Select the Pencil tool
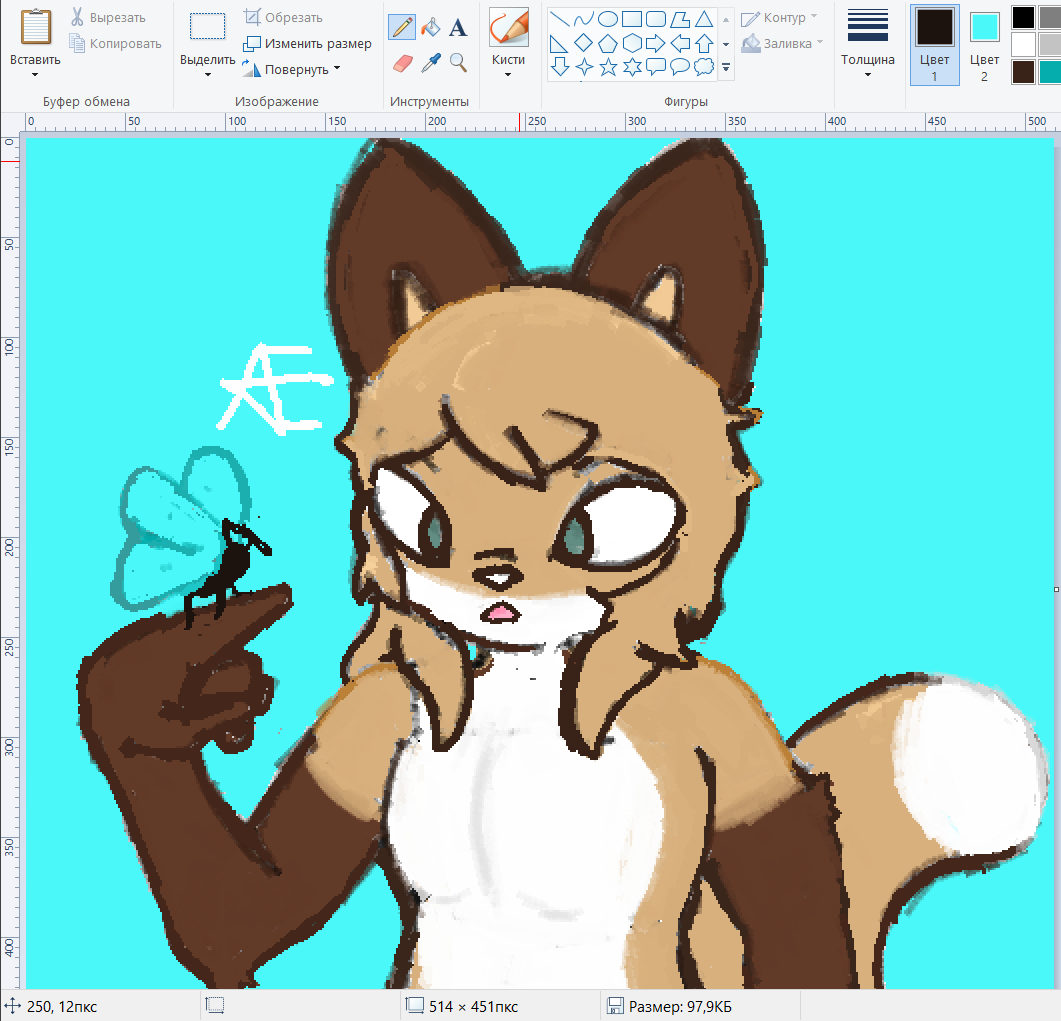The height and width of the screenshot is (1021, 1061). click(402, 27)
